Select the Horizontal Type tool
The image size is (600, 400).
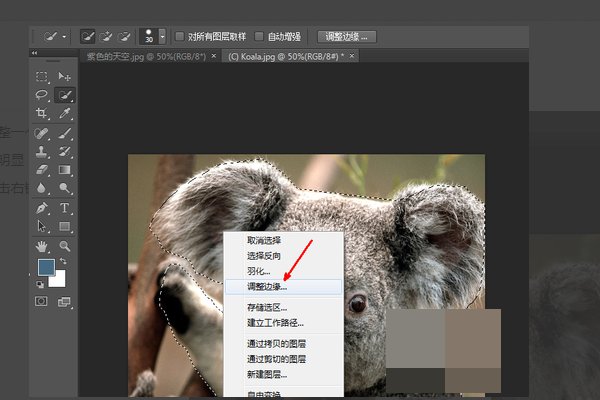click(65, 208)
